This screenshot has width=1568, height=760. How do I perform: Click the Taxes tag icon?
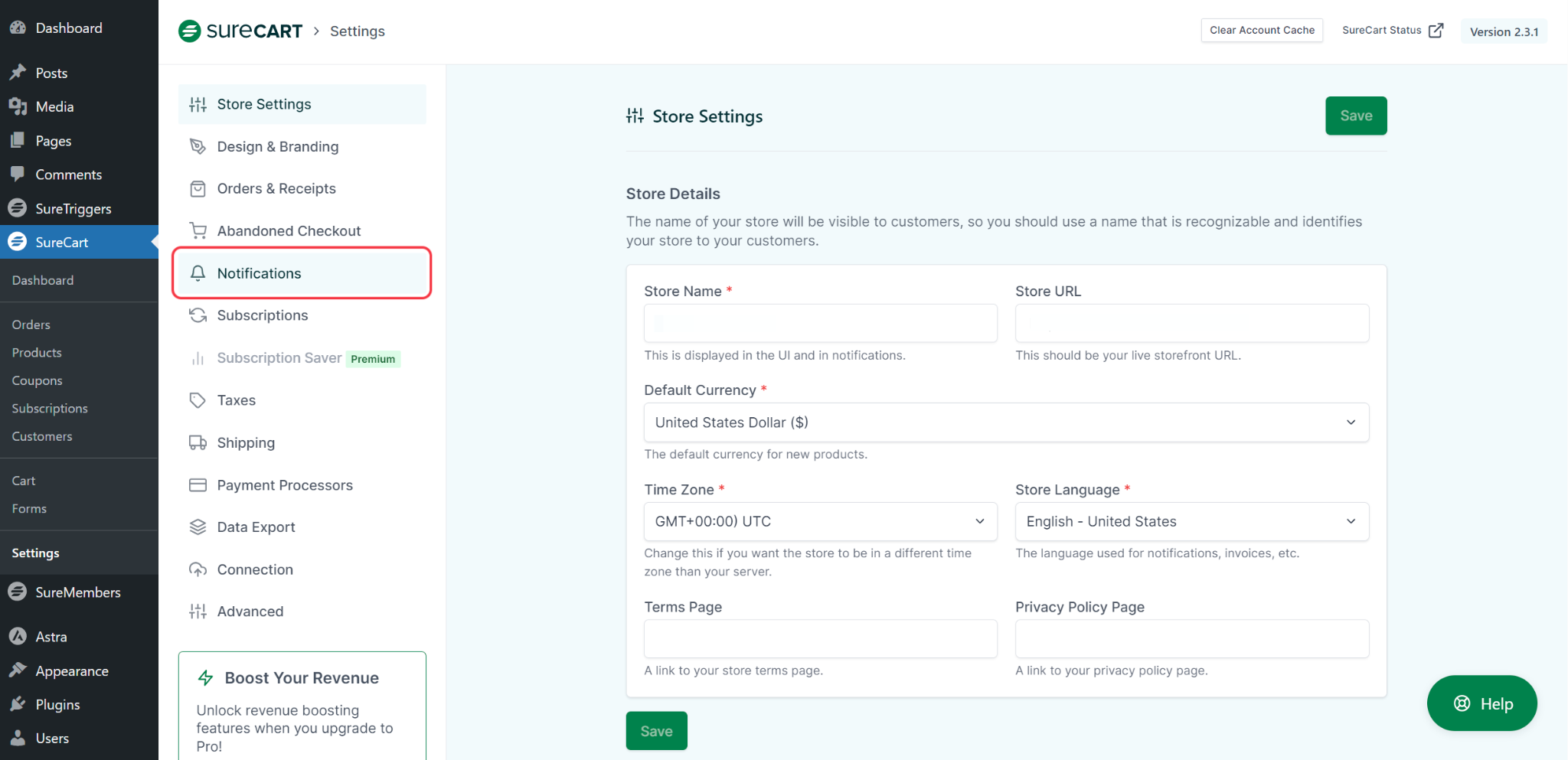[x=198, y=400]
